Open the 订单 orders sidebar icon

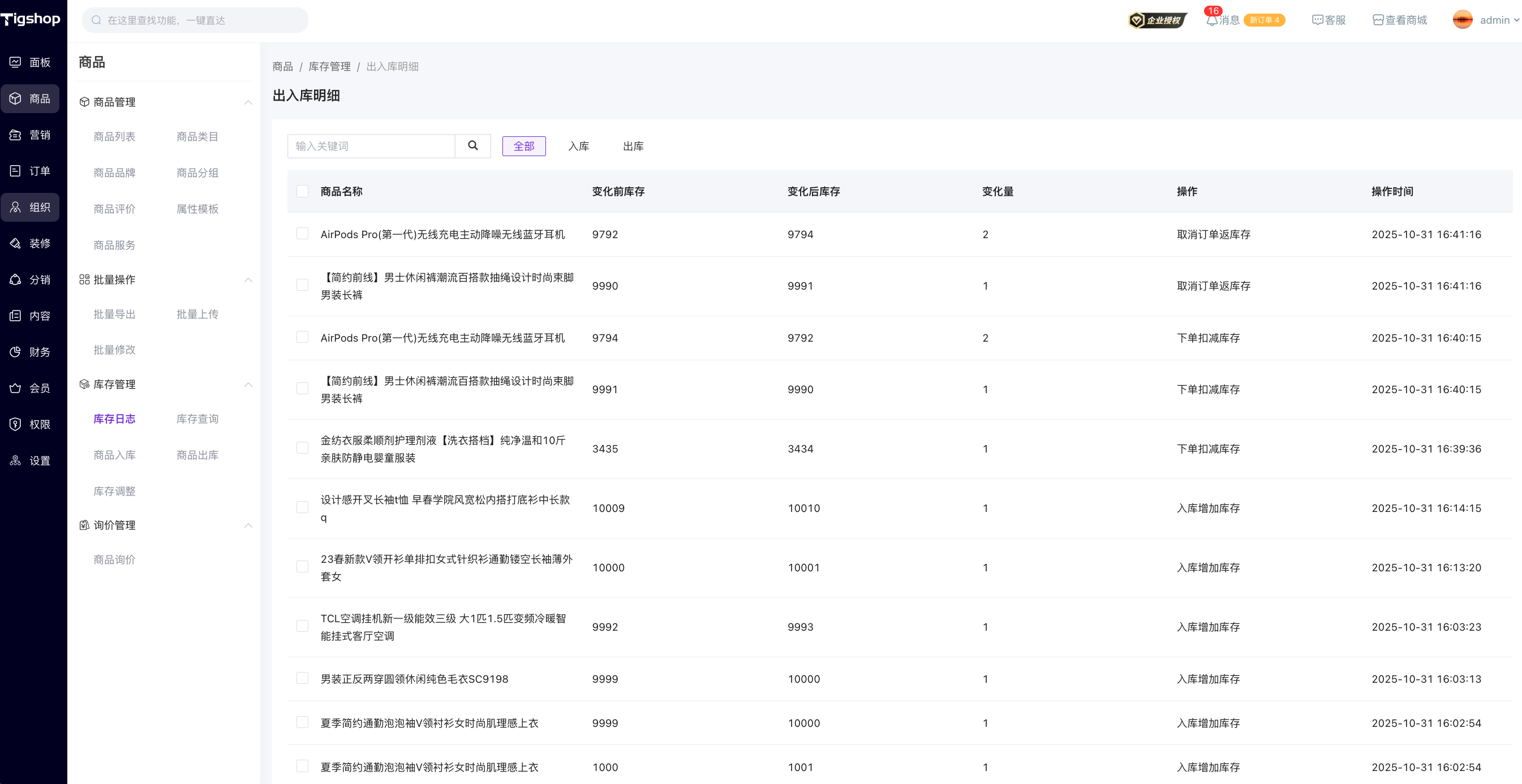(x=15, y=171)
